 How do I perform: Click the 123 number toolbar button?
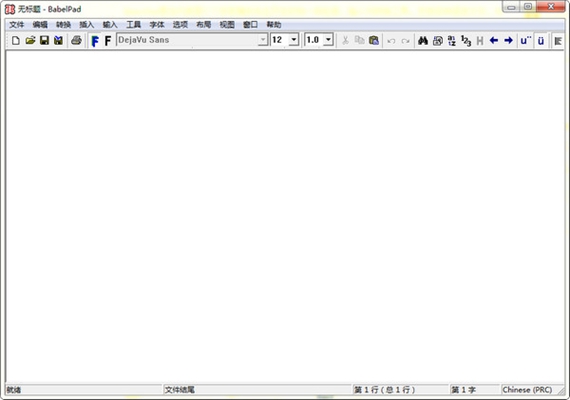(x=466, y=40)
